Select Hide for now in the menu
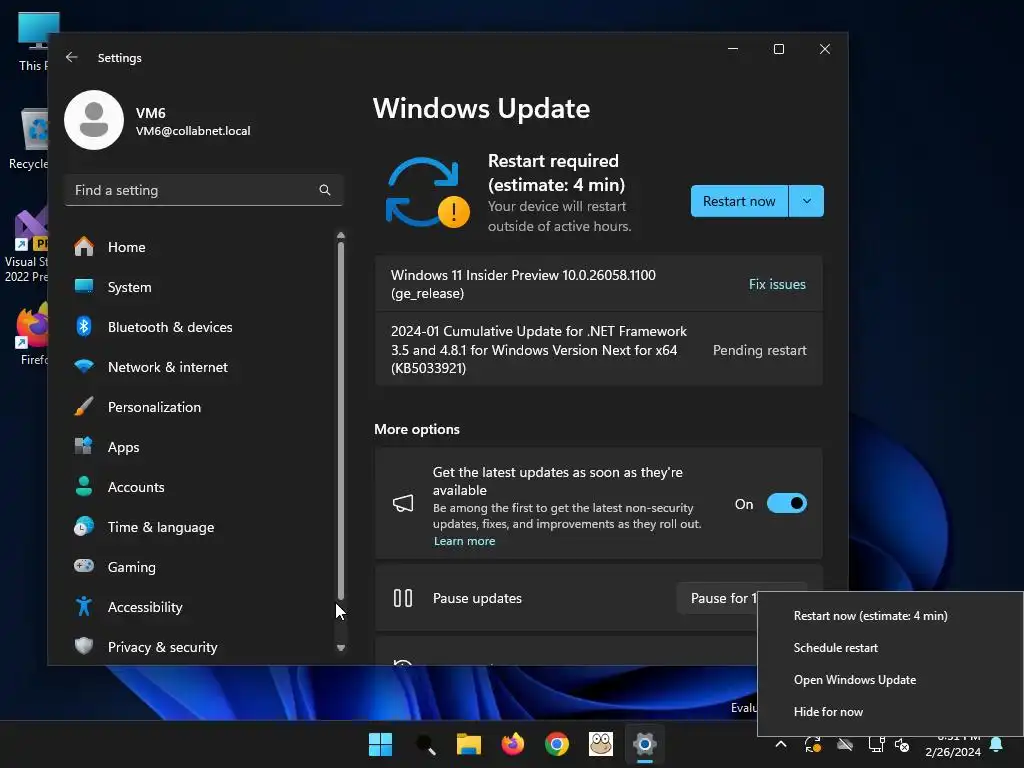The height and width of the screenshot is (768, 1024). pos(828,712)
